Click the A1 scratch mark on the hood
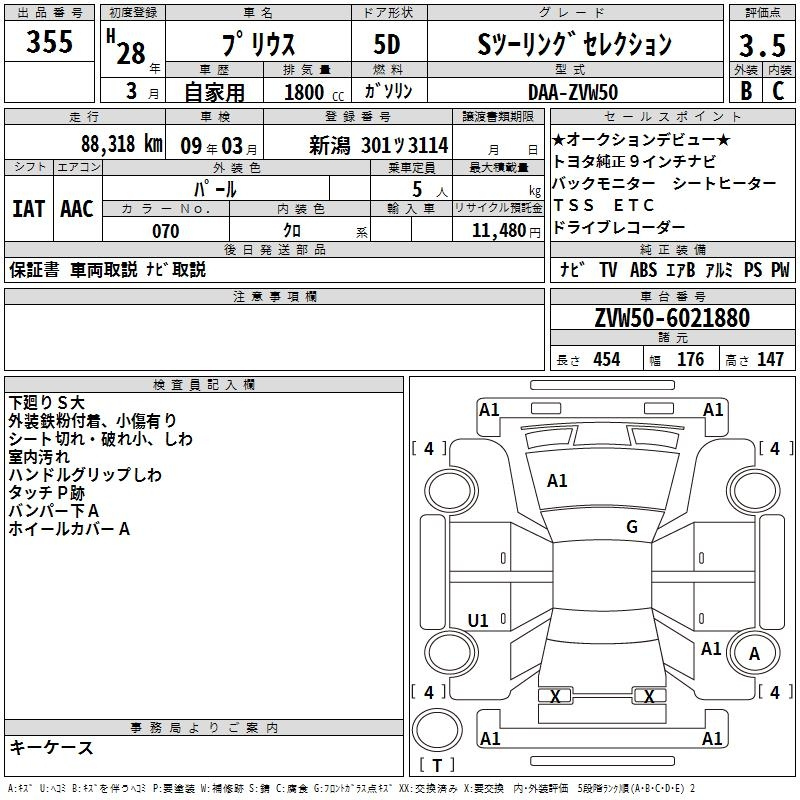 tap(557, 481)
